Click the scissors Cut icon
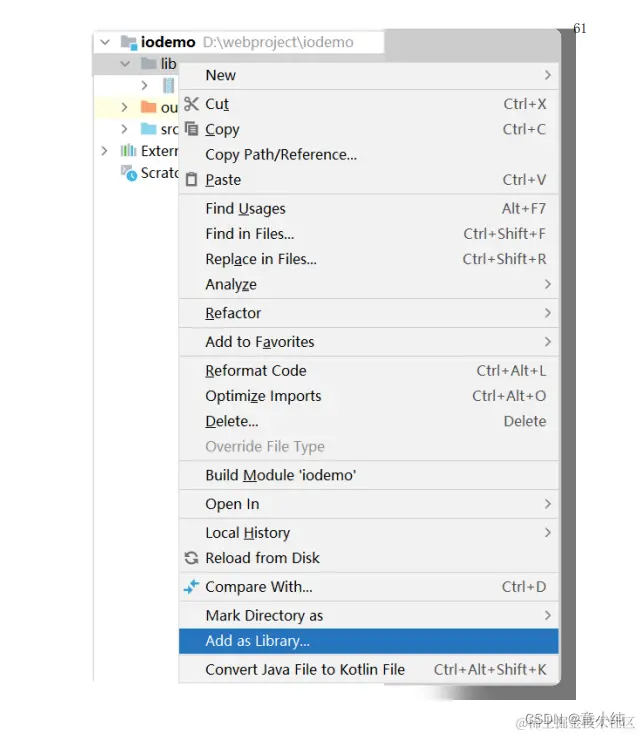640x735 pixels. pos(191,104)
